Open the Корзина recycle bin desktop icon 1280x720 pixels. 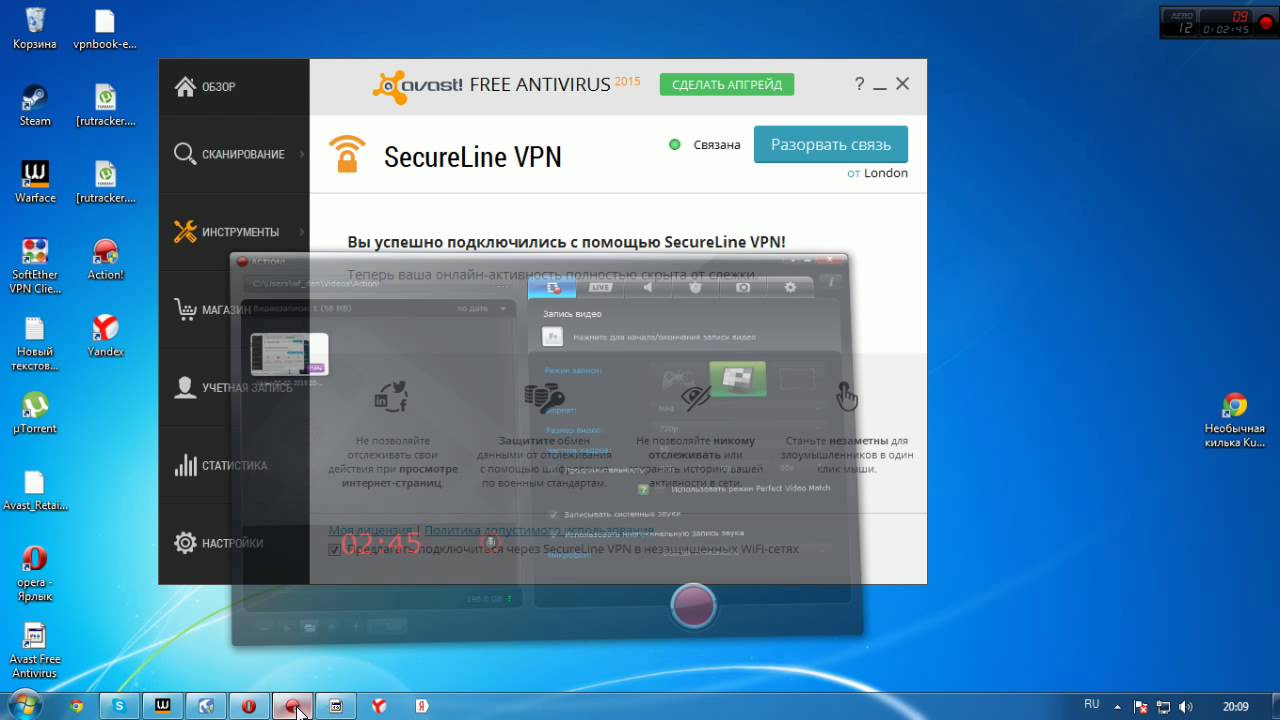(35, 28)
